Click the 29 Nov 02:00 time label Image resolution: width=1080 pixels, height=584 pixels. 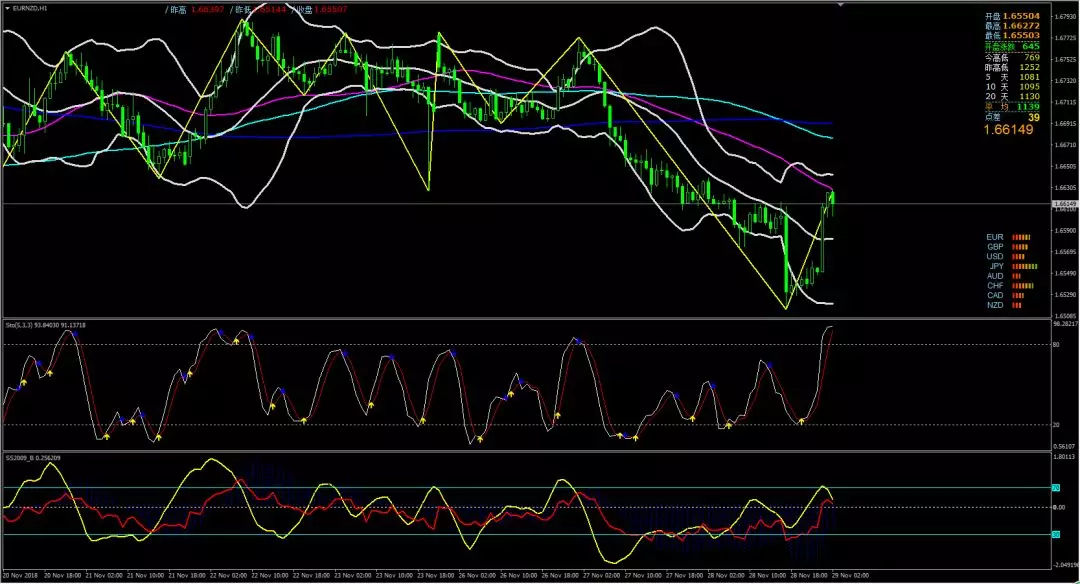tap(850, 575)
